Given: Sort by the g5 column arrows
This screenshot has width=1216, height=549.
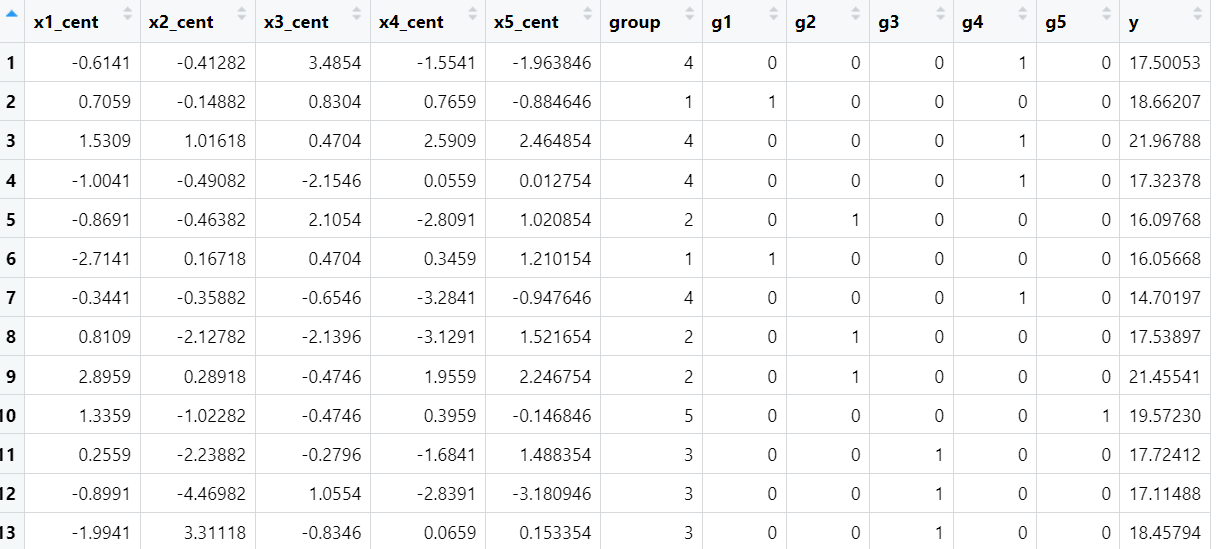Looking at the screenshot, I should (1106, 14).
